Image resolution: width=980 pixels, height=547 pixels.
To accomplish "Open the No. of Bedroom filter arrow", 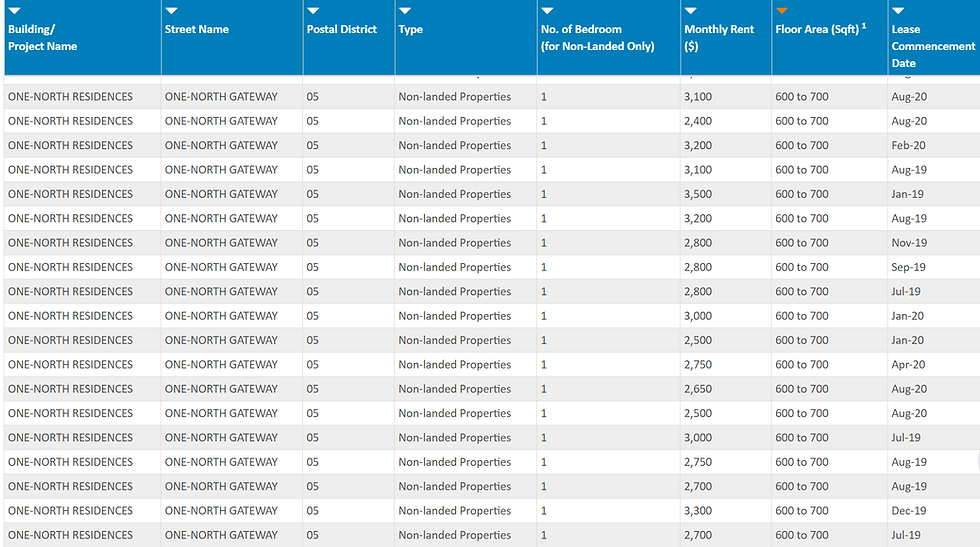I will point(548,11).
